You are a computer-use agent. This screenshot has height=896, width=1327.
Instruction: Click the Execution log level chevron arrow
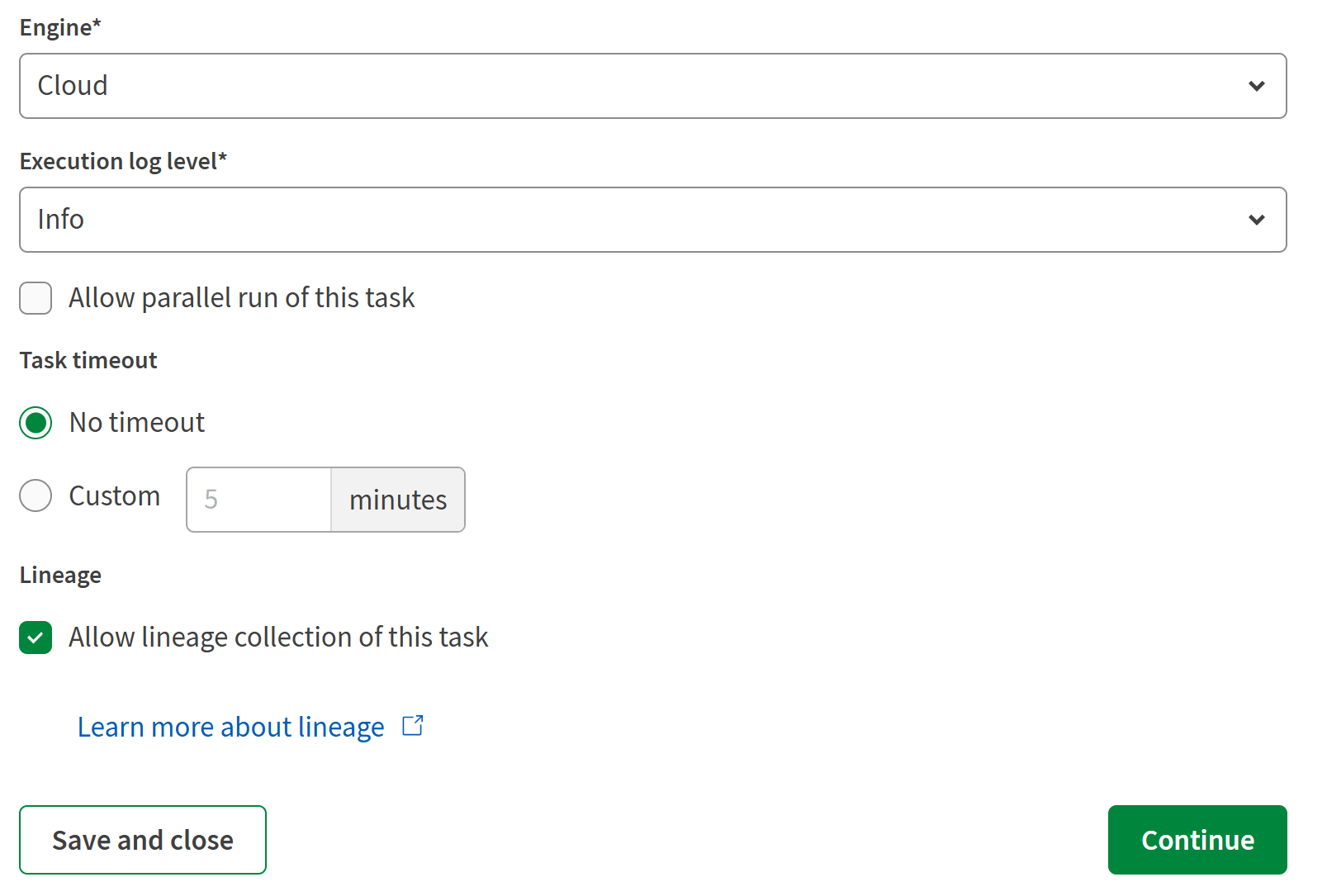[1256, 220]
